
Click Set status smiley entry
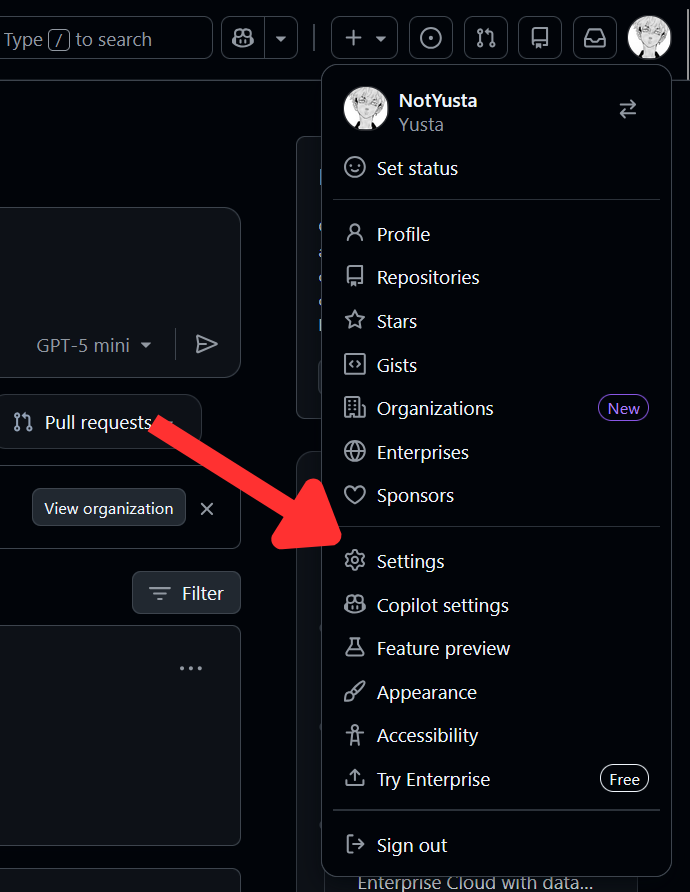coord(416,168)
